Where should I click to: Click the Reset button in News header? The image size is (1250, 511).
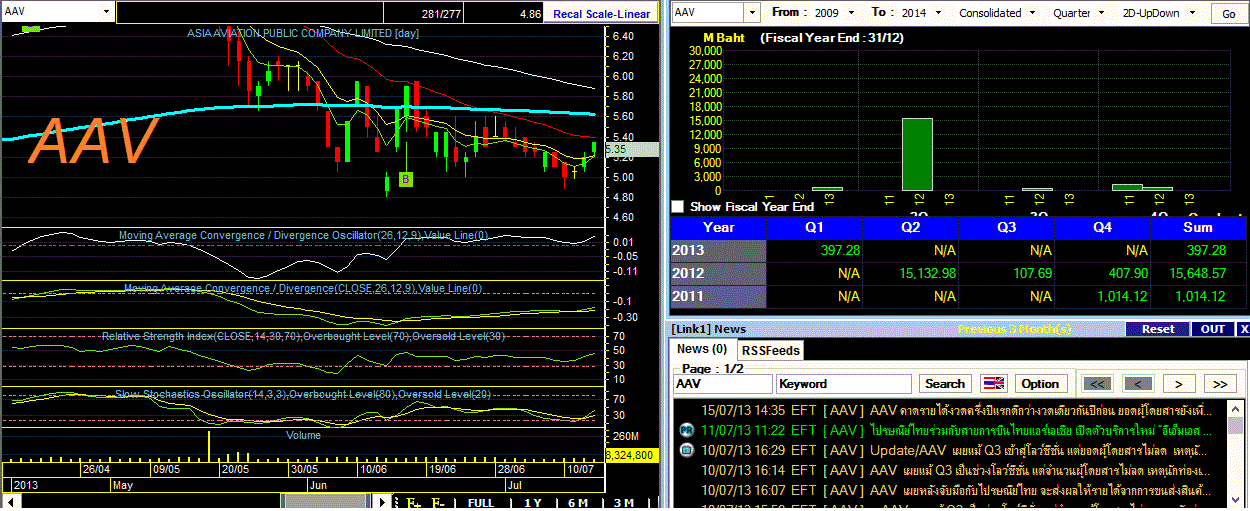[1158, 329]
